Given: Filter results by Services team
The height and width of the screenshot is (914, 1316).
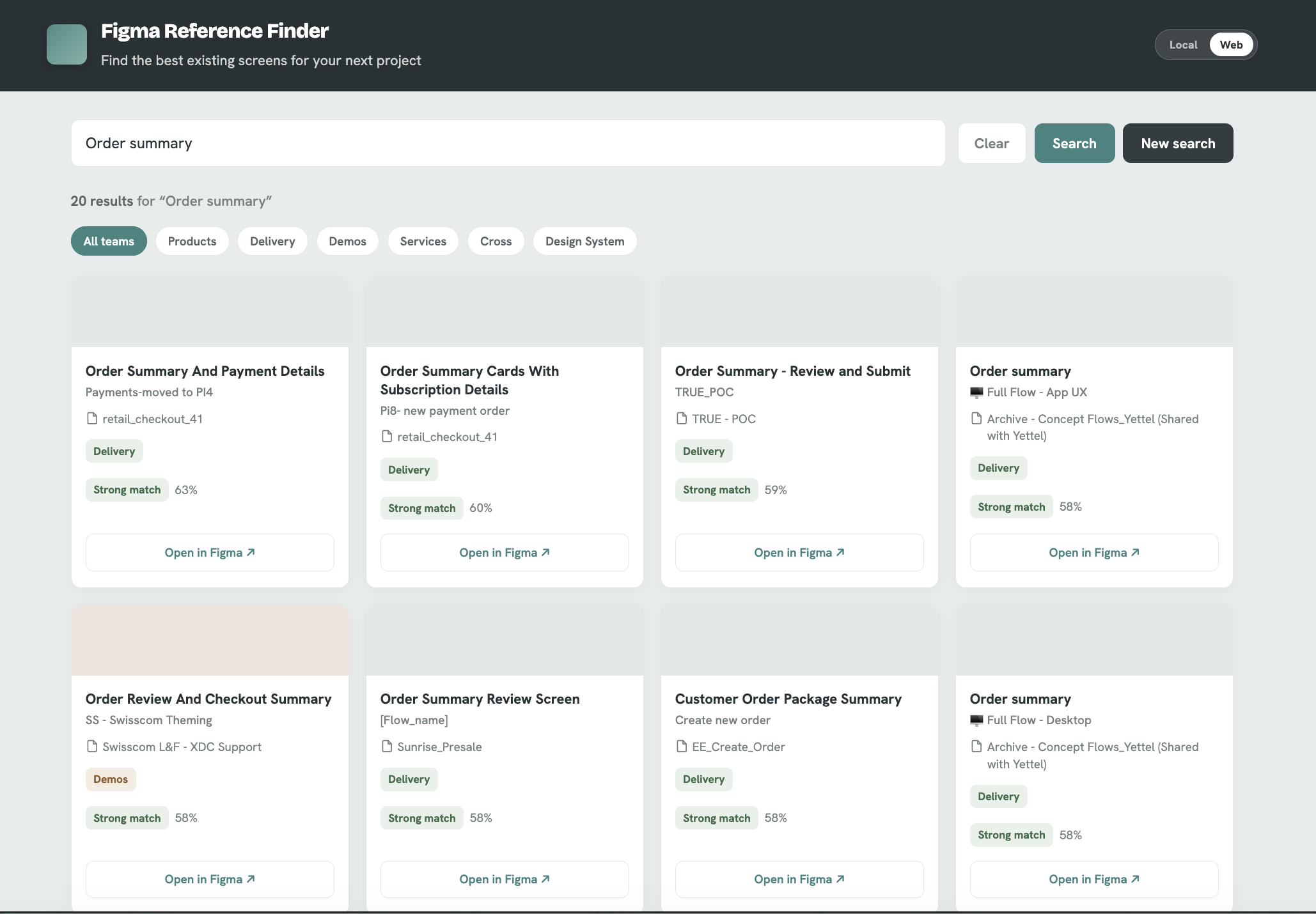Looking at the screenshot, I should (423, 241).
